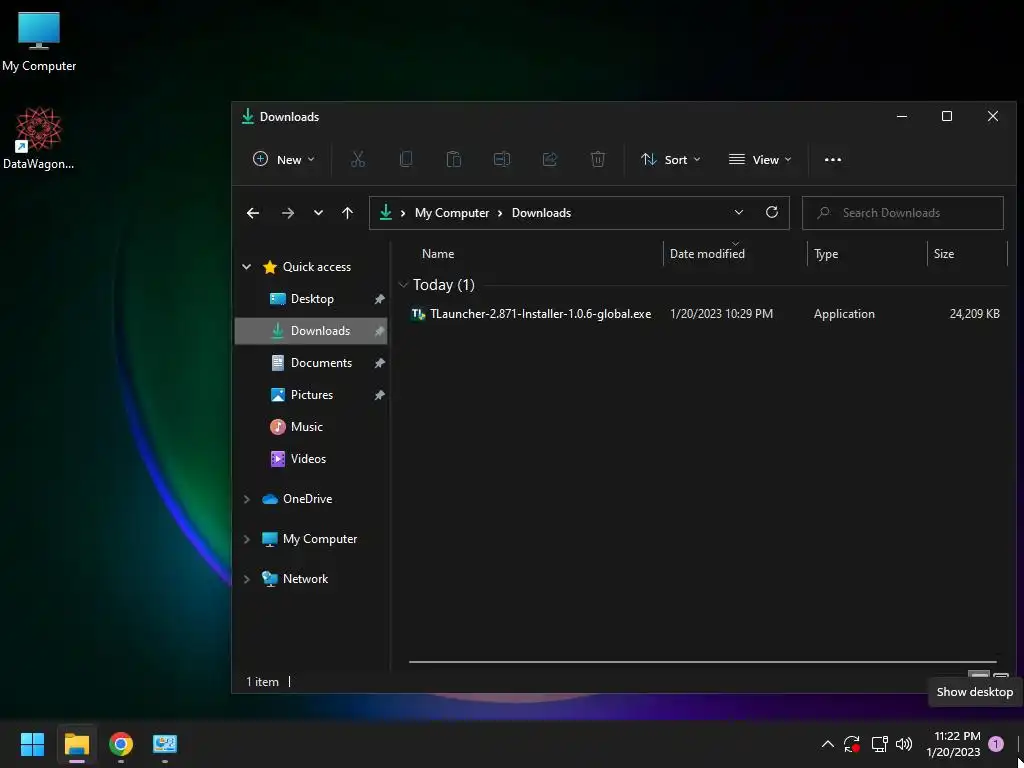Go forward with the right arrow
Image resolution: width=1024 pixels, height=768 pixels.
287,213
